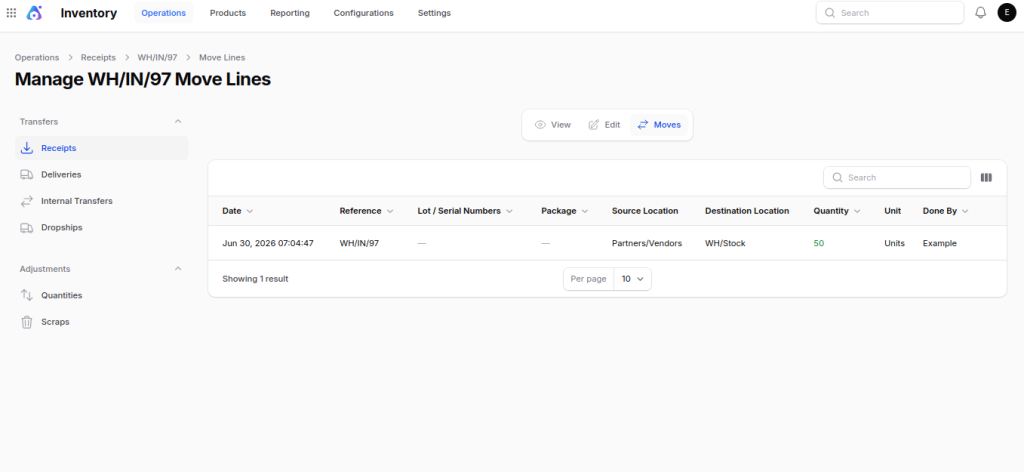Open Scraps in the sidebar
Viewport: 1024px width, 472px height.
(x=102, y=322)
